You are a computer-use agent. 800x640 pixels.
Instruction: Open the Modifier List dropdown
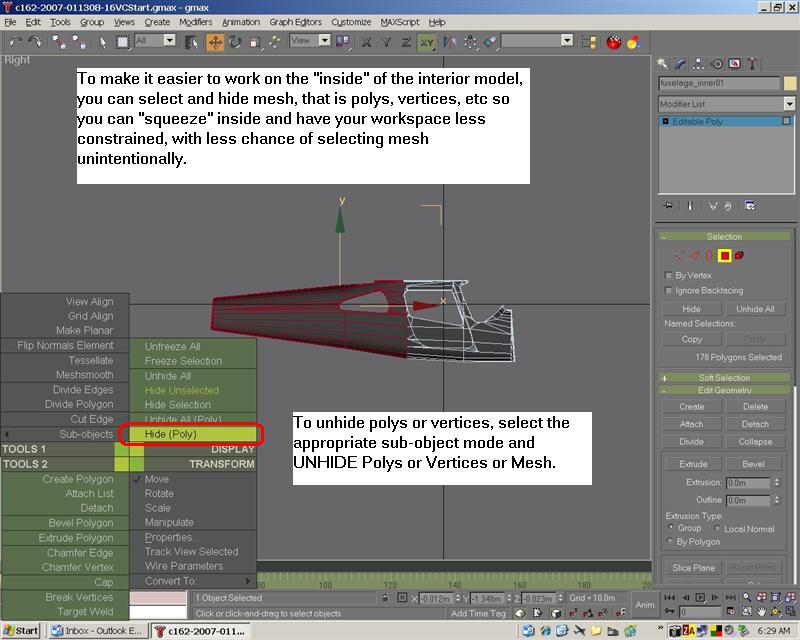pyautogui.click(x=789, y=104)
